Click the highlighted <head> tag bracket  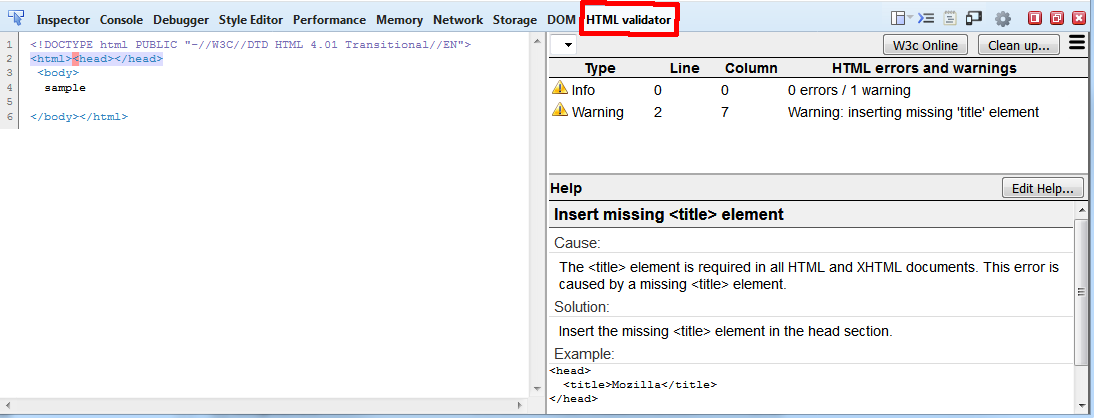pos(75,59)
